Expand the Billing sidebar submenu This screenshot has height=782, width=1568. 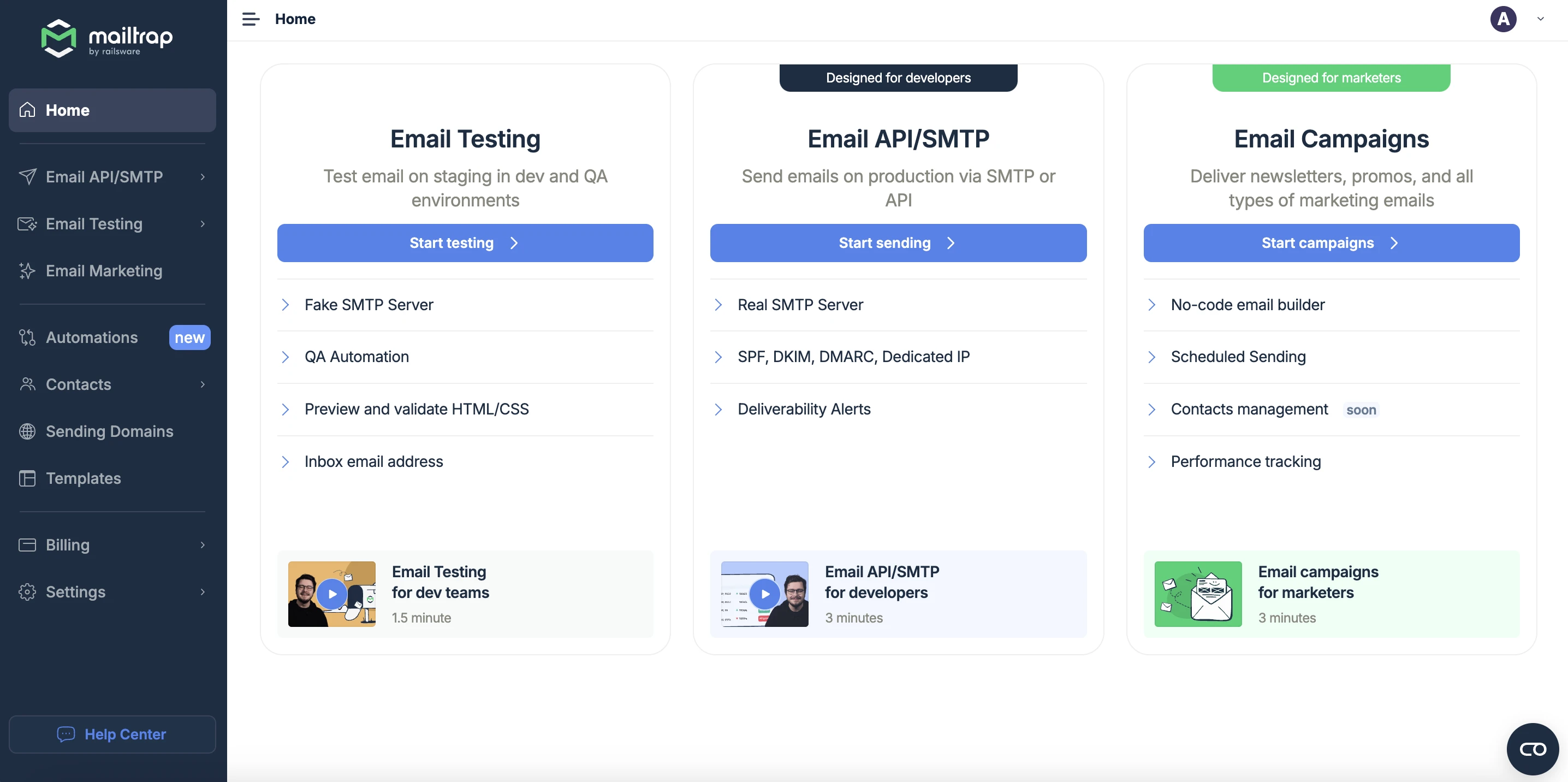coord(203,544)
